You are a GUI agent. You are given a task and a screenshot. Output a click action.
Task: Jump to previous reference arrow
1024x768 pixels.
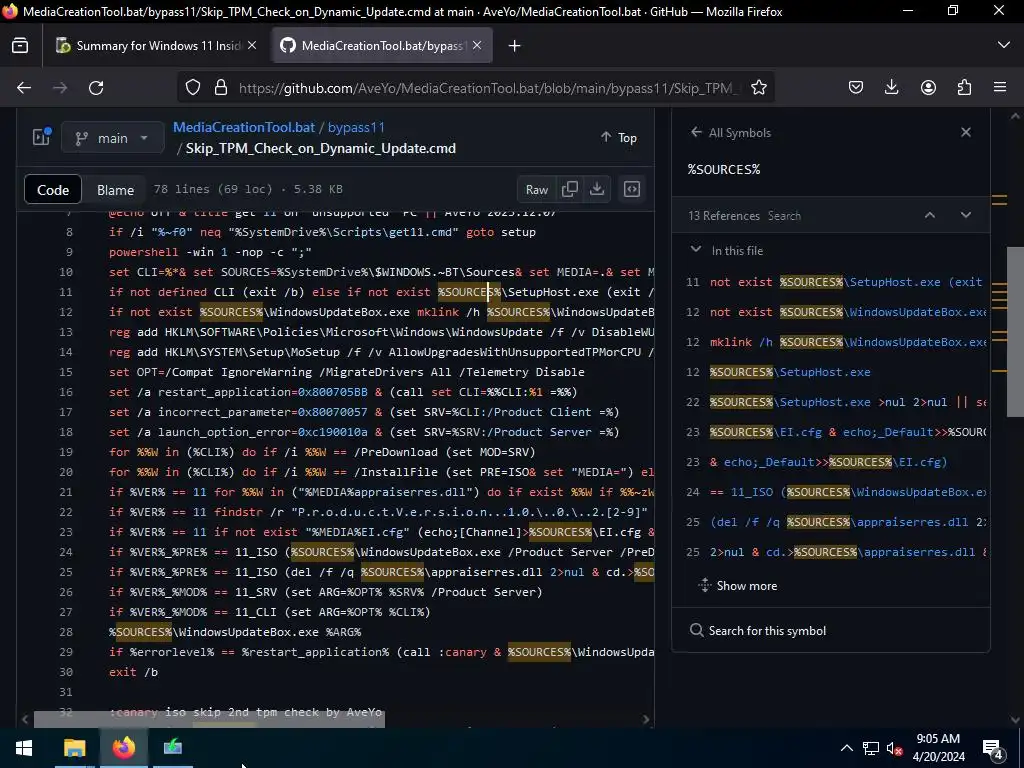click(x=930, y=216)
